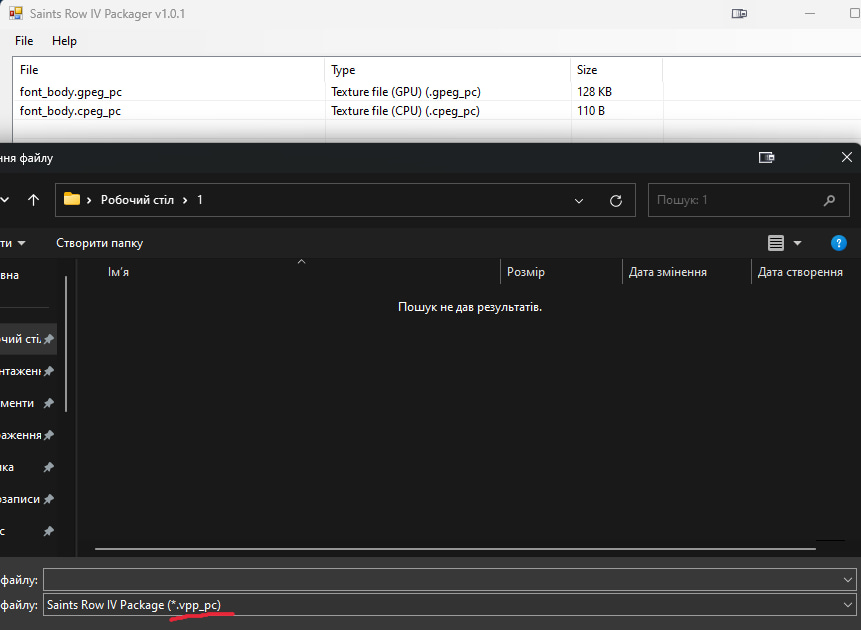861x630 pixels.
Task: Open the "Saints Row IV Package (*.vpp_pc)" file type dropdown
Action: coord(450,605)
